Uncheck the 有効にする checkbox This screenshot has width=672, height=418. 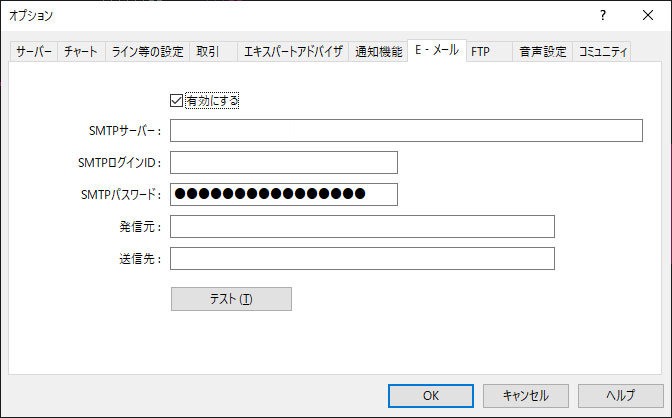click(x=178, y=100)
